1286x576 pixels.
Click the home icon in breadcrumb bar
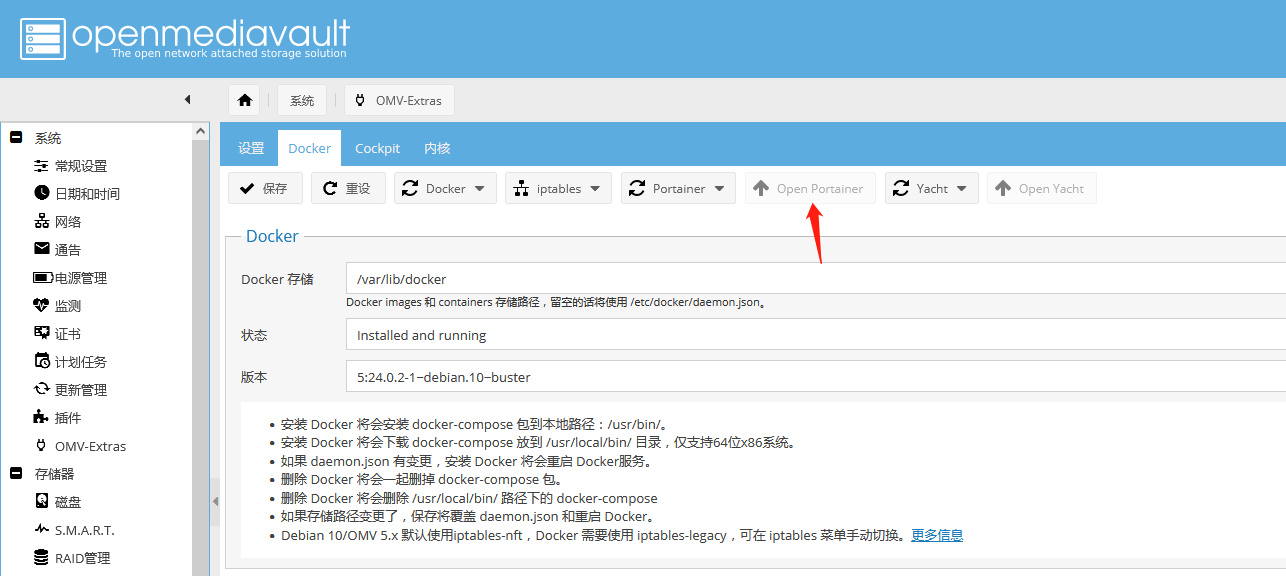pos(244,100)
